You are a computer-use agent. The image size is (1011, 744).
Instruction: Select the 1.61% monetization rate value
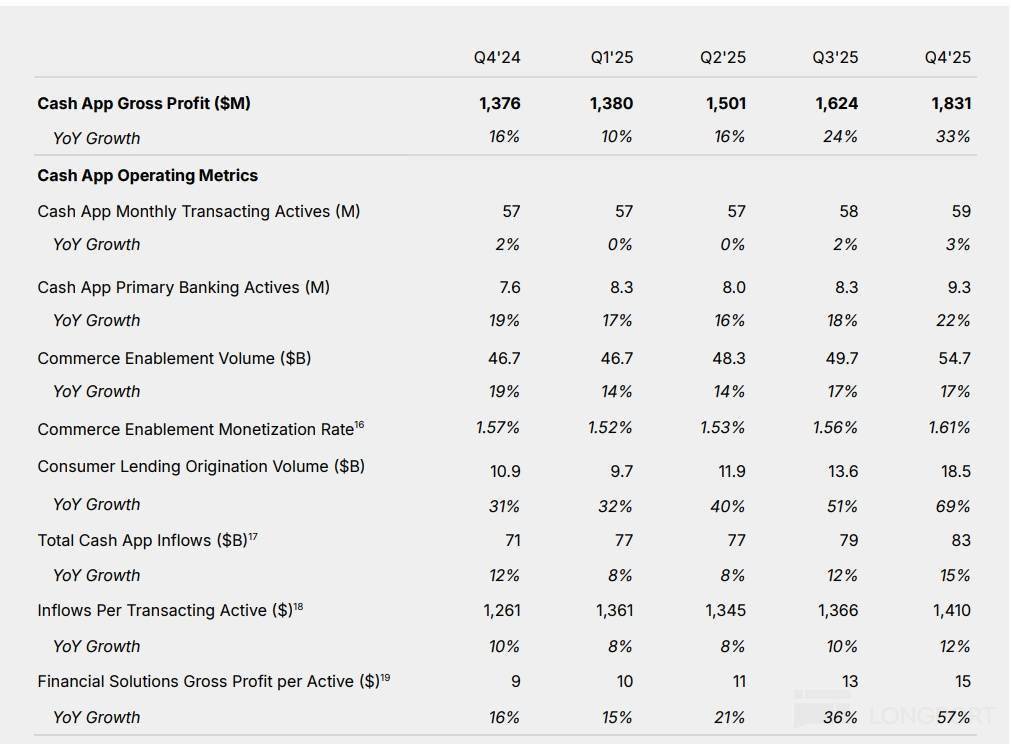click(949, 428)
